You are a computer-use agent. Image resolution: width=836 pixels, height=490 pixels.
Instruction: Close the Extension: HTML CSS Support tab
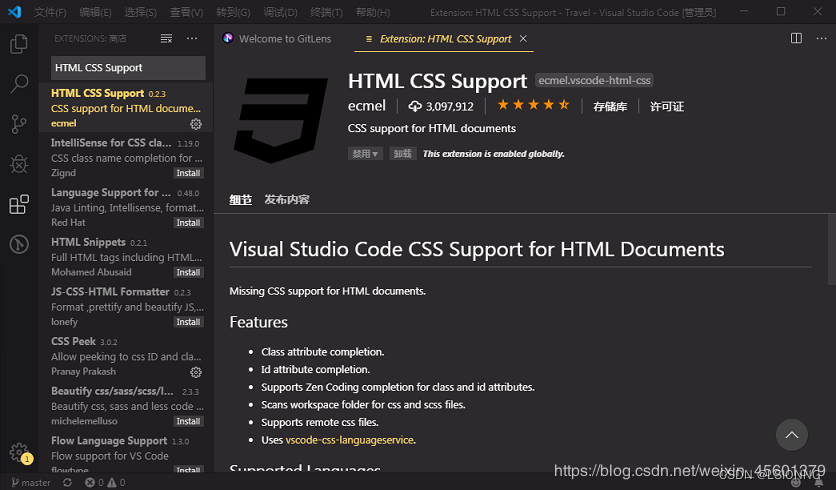[523, 38]
